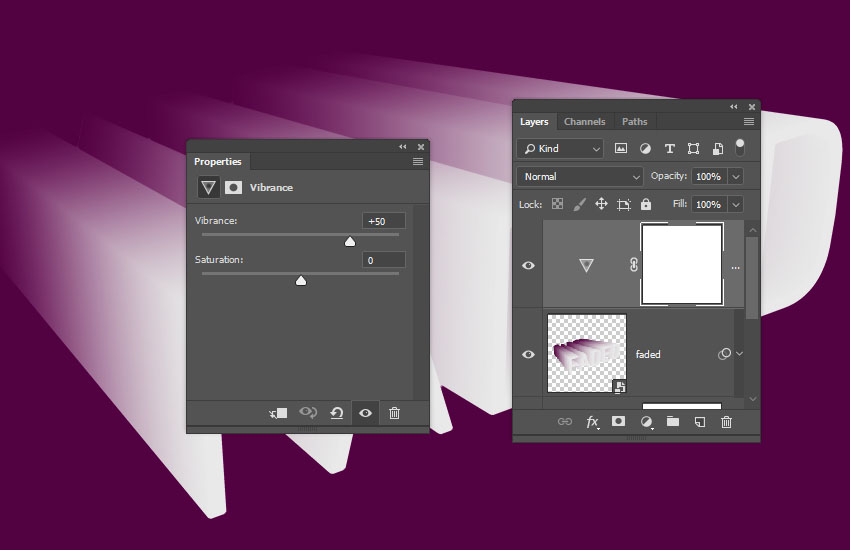This screenshot has height=550, width=850.
Task: Lock all layer attributes
Action: click(646, 204)
